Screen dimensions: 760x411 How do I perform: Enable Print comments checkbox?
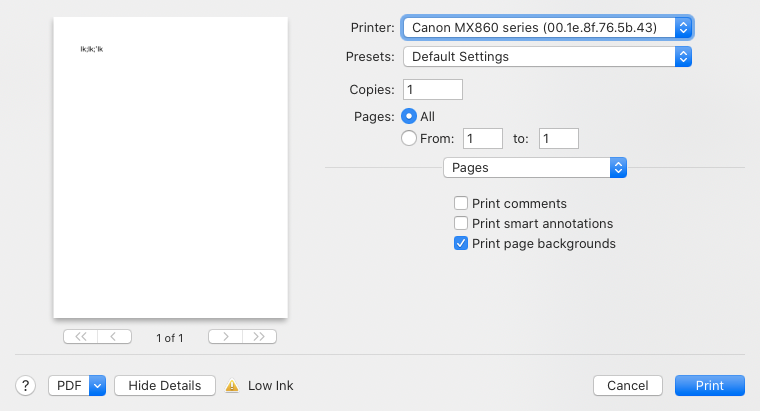(x=461, y=203)
